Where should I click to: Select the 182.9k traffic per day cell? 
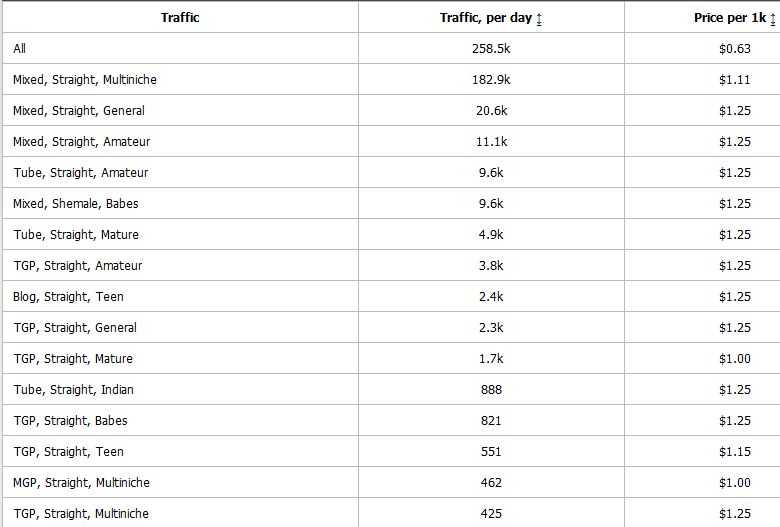[491, 80]
